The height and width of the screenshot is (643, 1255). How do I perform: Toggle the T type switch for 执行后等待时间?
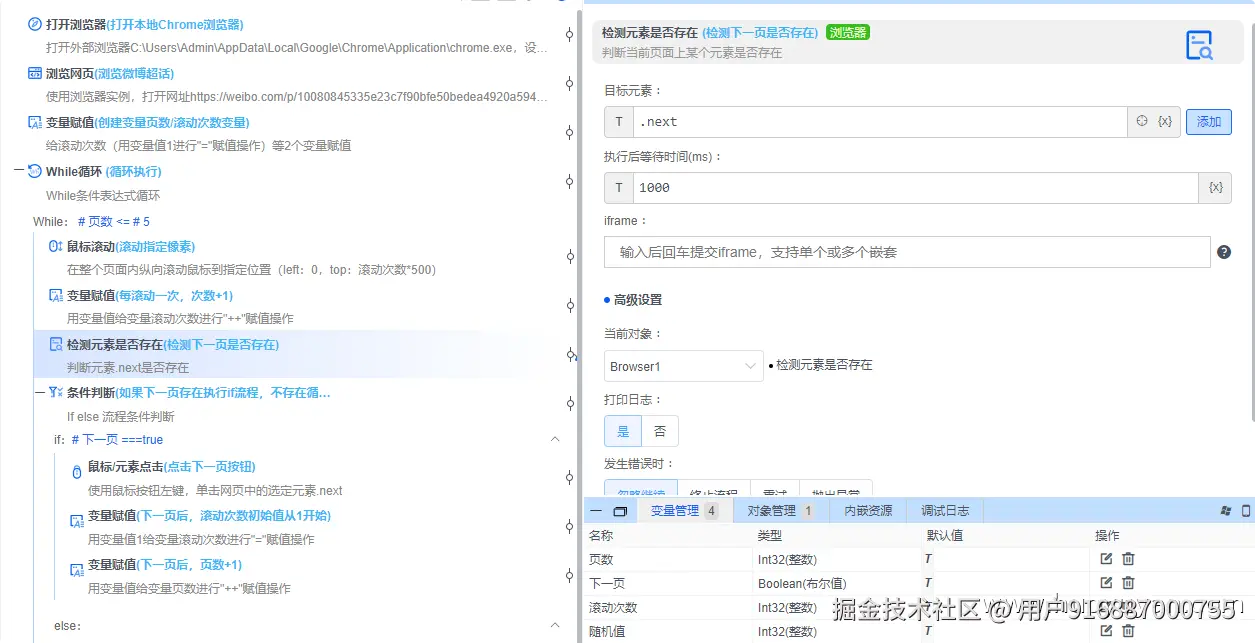click(619, 187)
